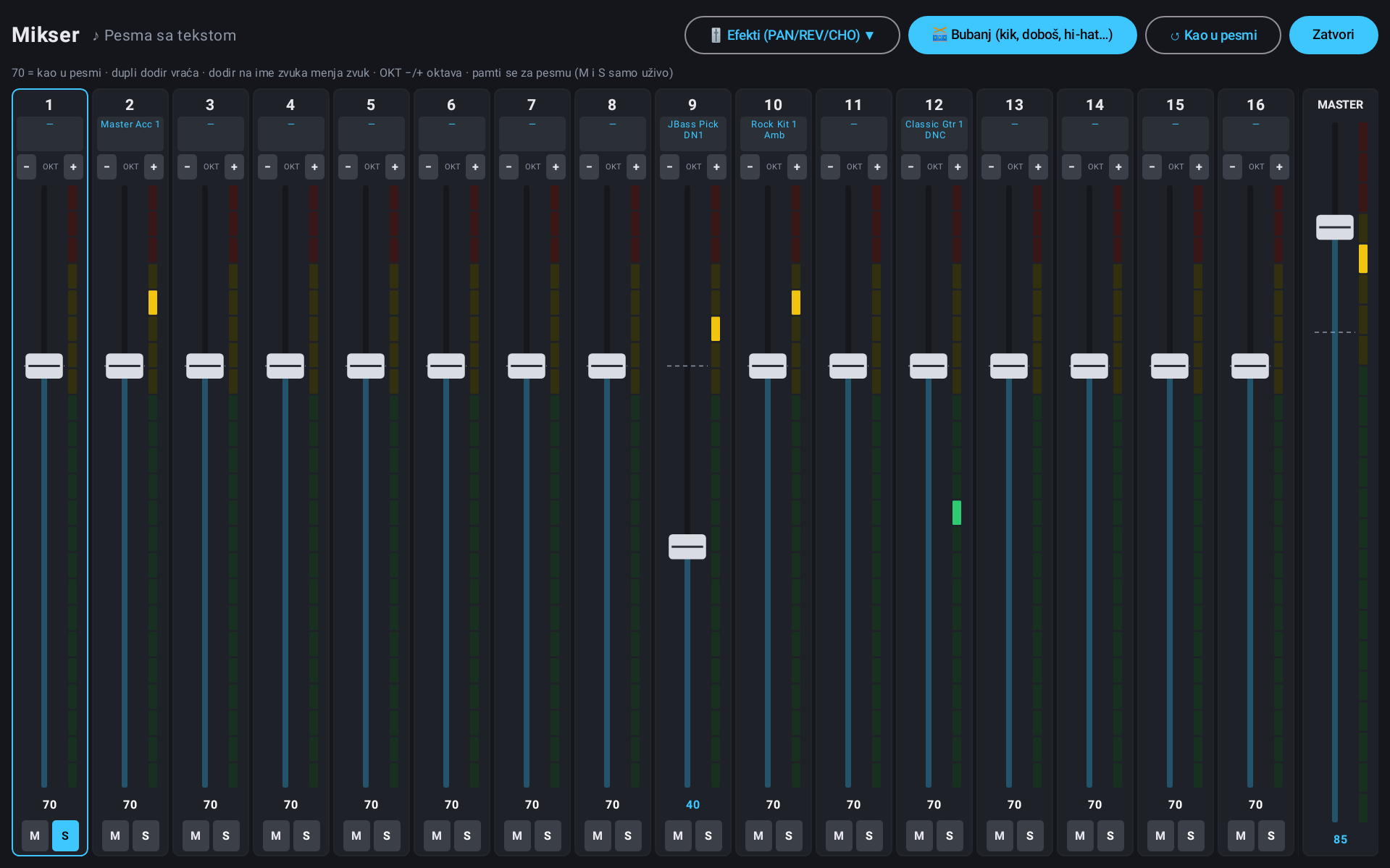Lower octave with minus on channel 9

pos(669,167)
